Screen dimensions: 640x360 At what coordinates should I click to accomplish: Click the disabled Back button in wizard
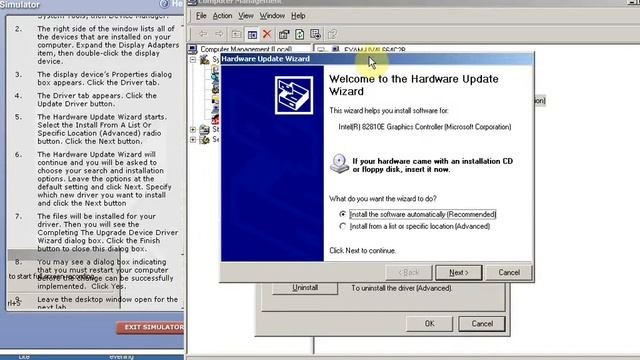[409, 272]
